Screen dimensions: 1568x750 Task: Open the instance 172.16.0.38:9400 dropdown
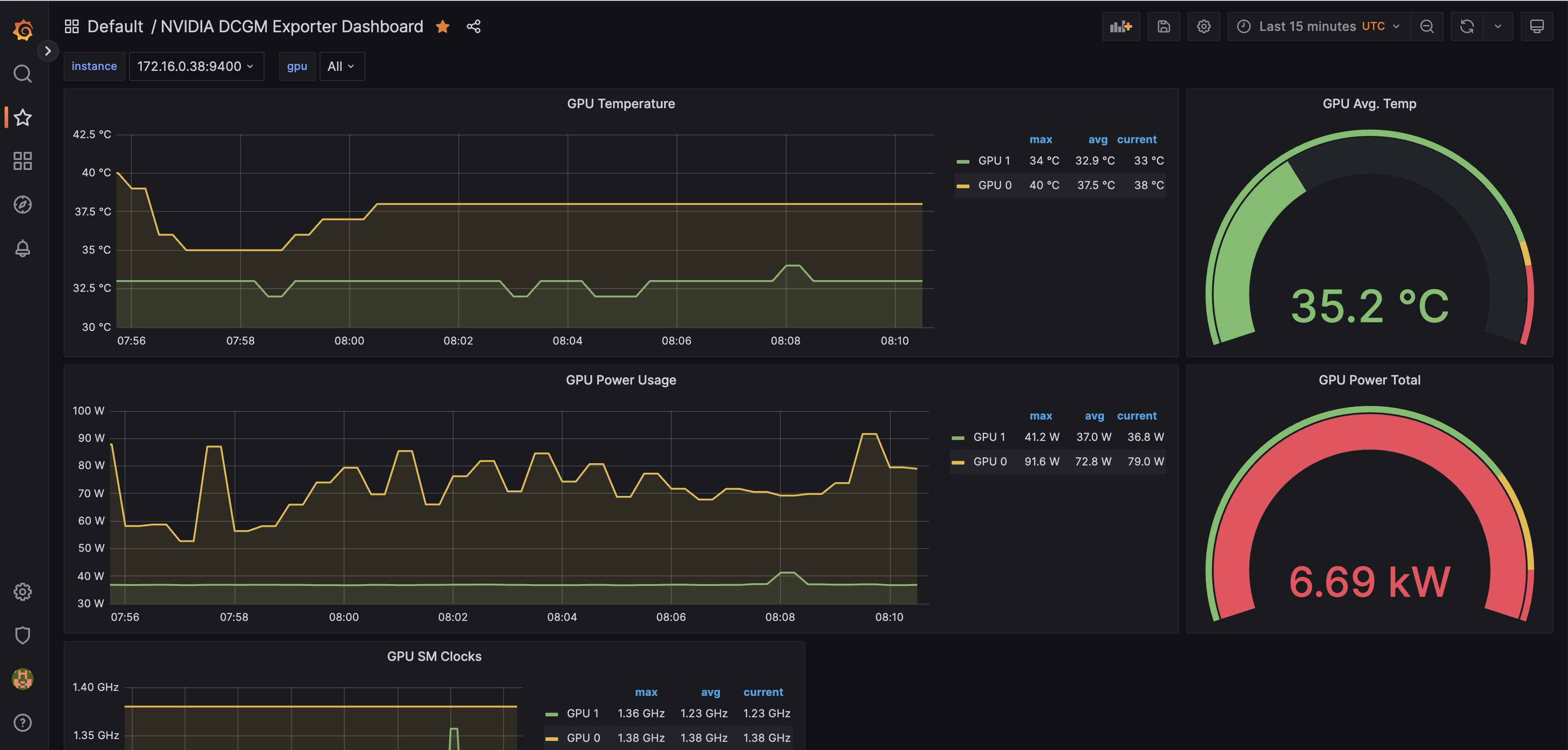(196, 66)
